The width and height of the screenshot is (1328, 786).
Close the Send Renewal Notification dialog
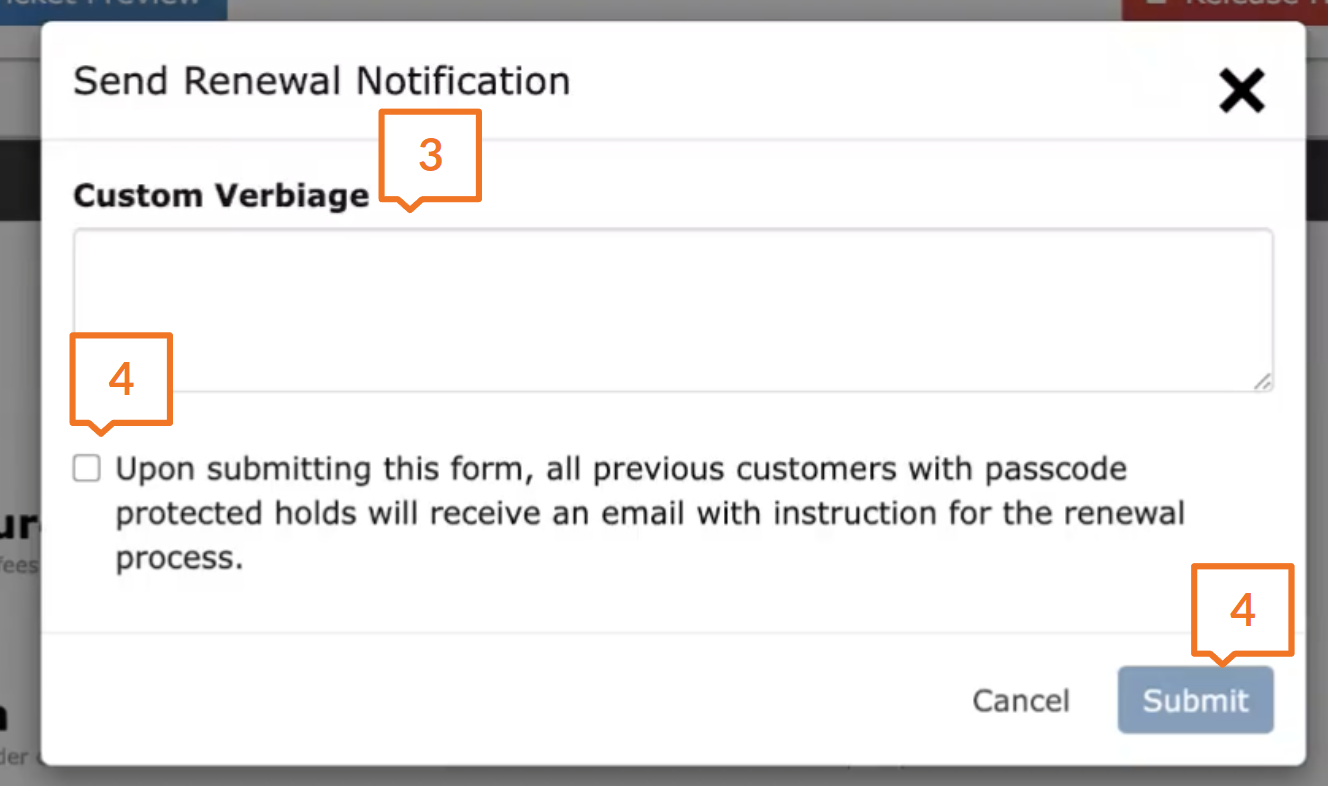(1242, 91)
